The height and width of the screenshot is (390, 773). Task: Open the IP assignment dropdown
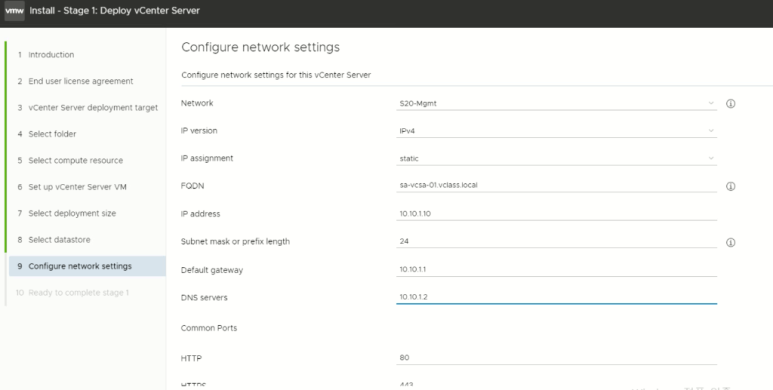tap(556, 158)
